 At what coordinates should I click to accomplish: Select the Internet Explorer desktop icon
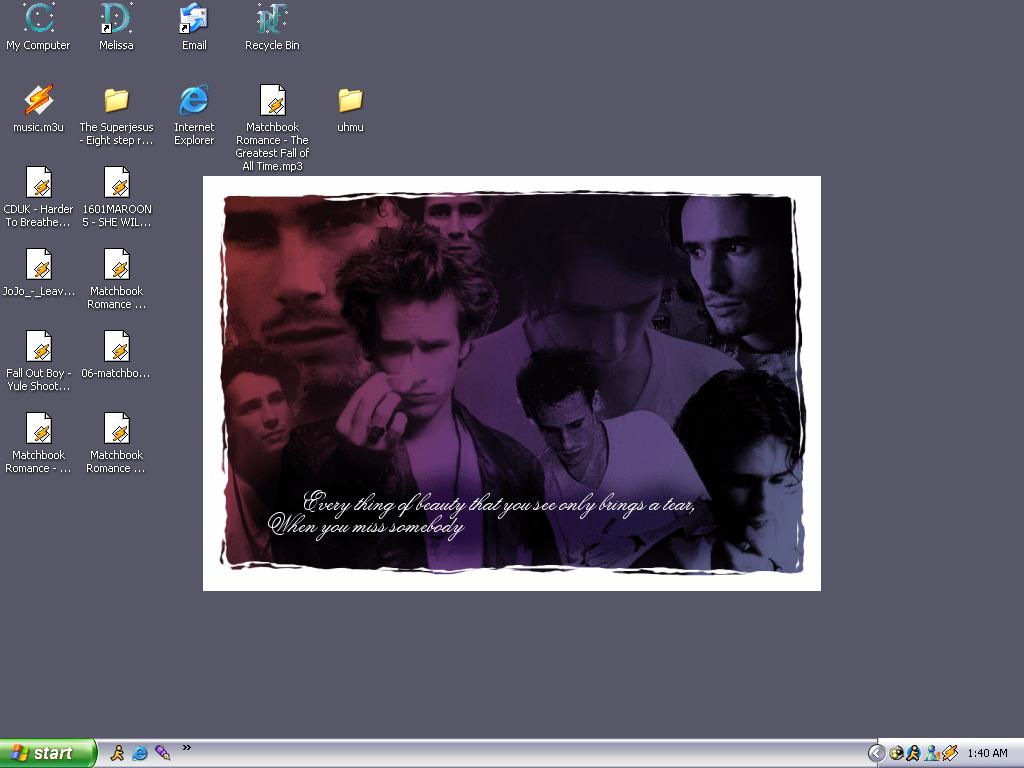coord(194,101)
